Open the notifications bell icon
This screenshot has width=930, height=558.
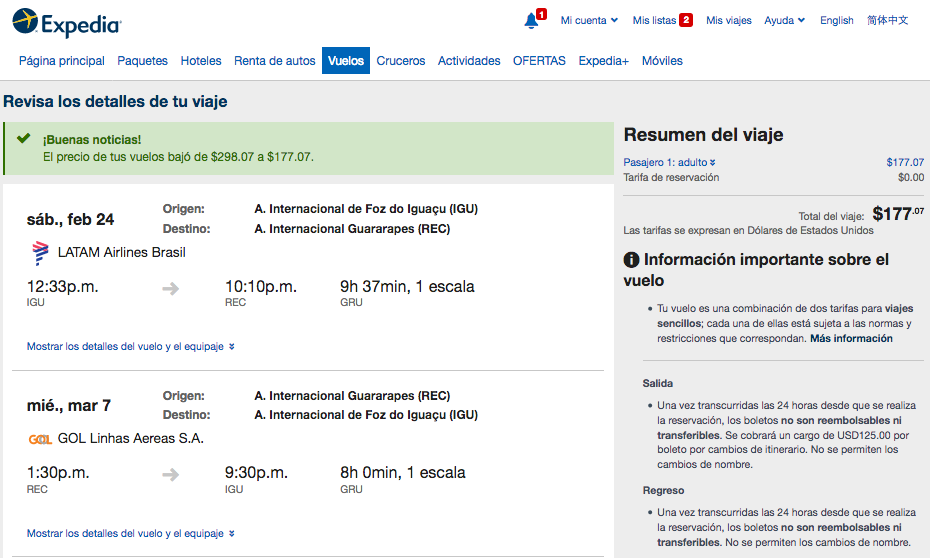531,21
